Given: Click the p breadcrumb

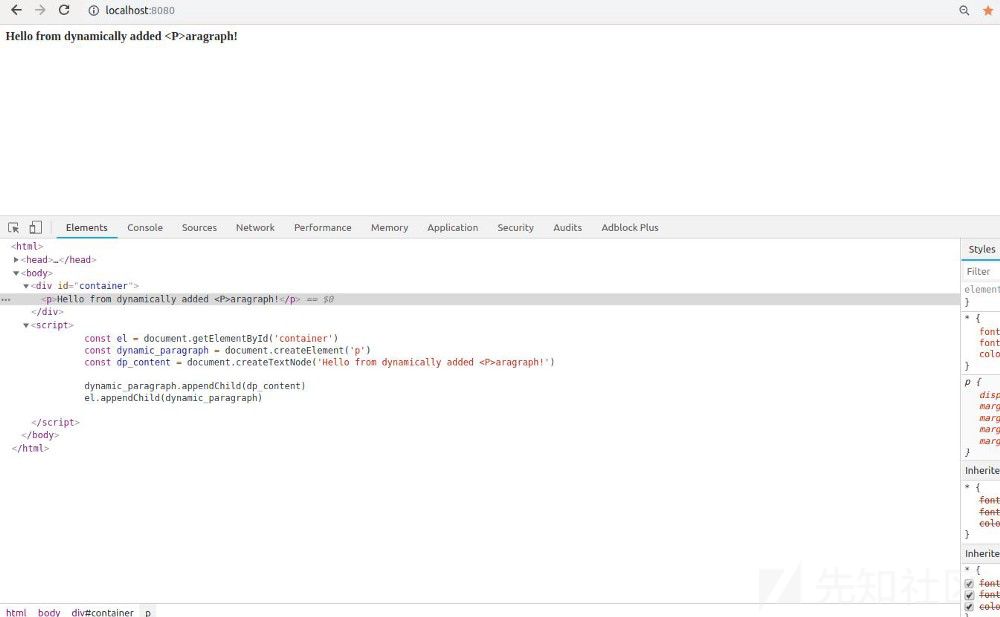Looking at the screenshot, I should (x=148, y=612).
